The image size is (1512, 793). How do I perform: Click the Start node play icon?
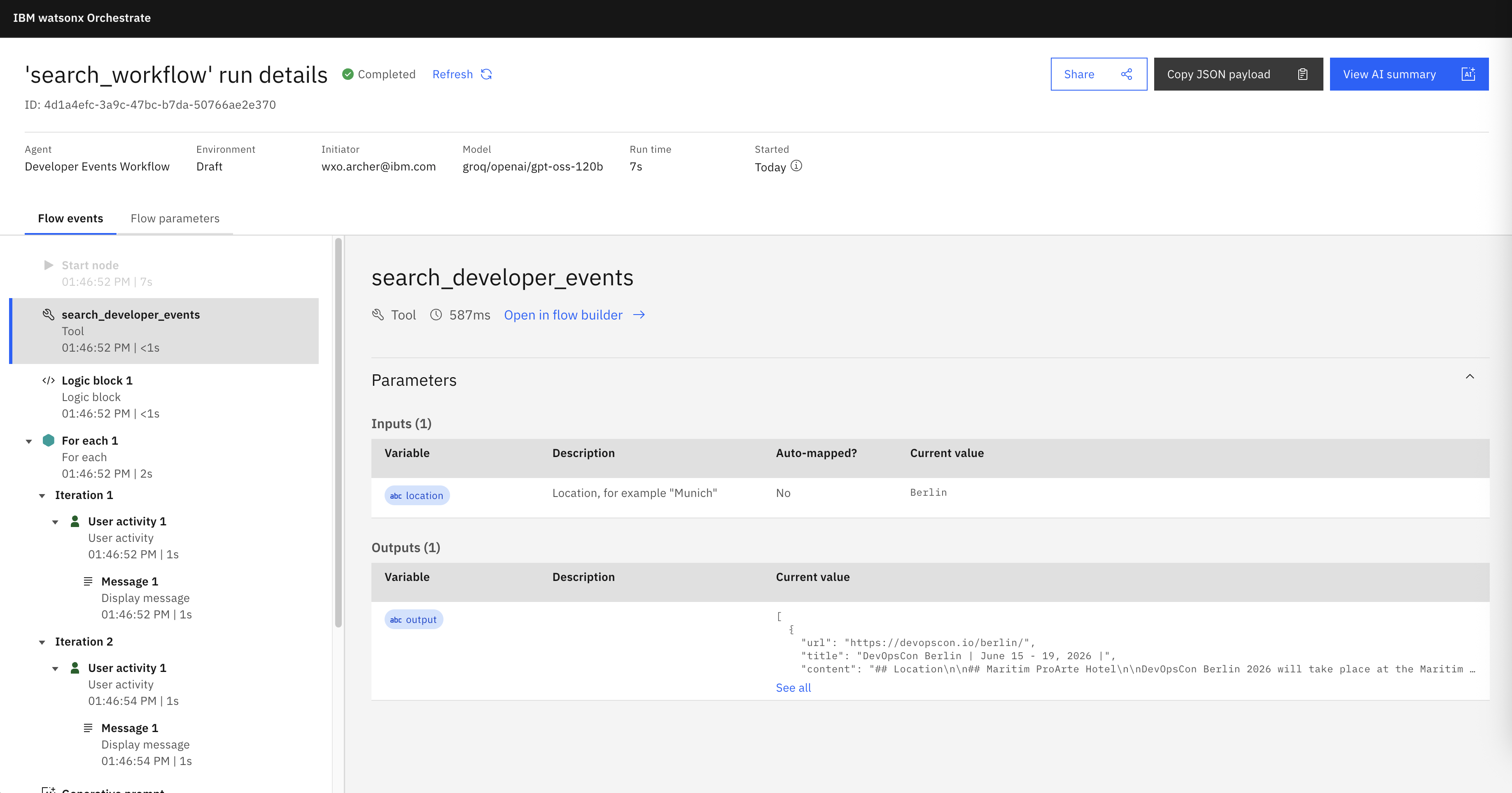coord(49,265)
